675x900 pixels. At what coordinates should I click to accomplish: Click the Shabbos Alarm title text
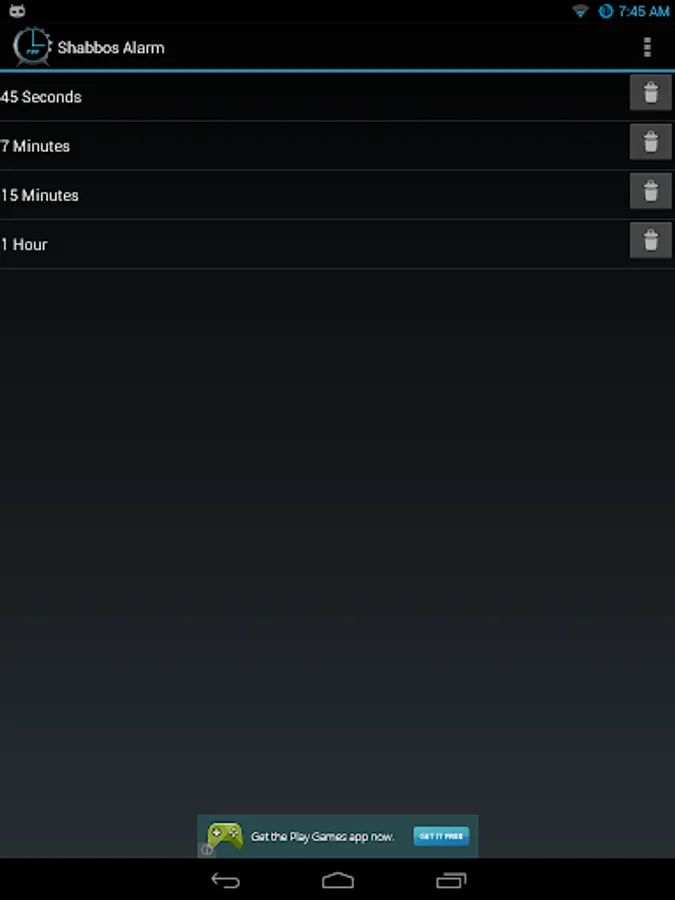[111, 48]
